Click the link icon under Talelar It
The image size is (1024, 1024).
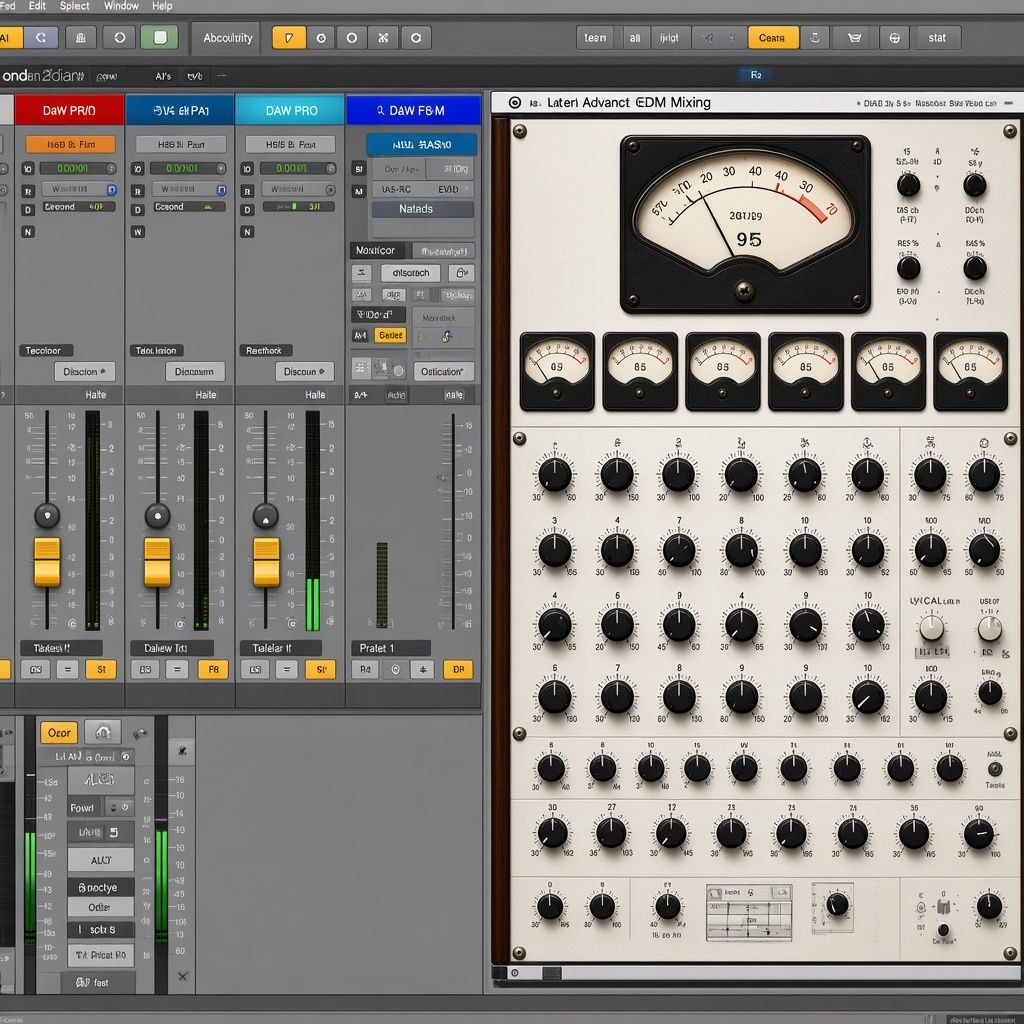[x=255, y=669]
